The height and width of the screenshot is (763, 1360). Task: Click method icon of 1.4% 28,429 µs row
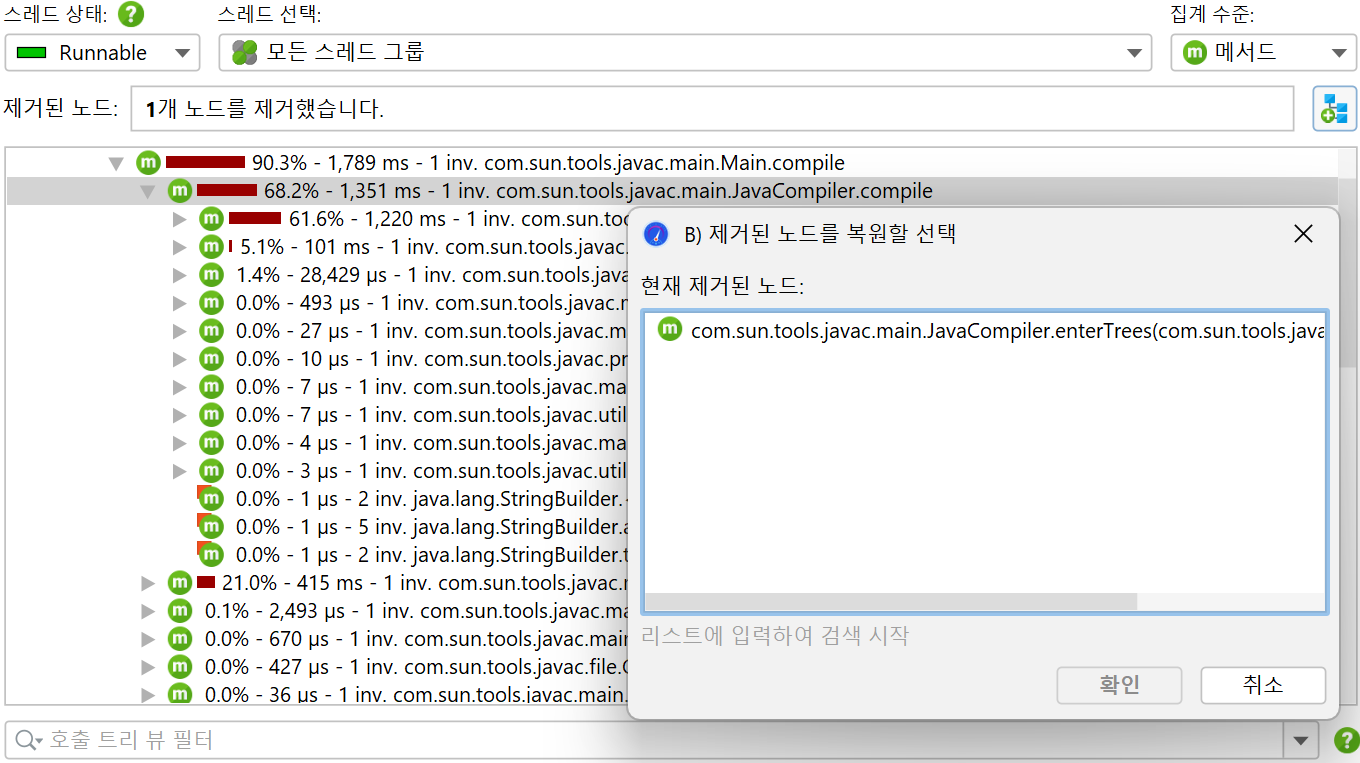[211, 275]
